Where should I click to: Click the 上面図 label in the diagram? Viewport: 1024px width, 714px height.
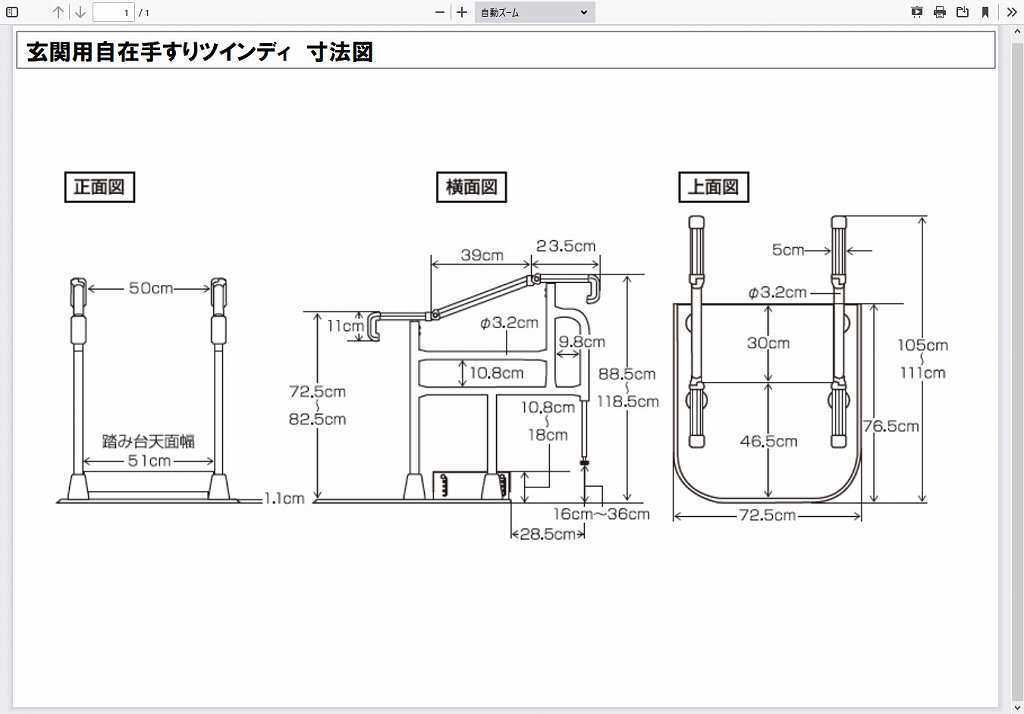point(713,186)
